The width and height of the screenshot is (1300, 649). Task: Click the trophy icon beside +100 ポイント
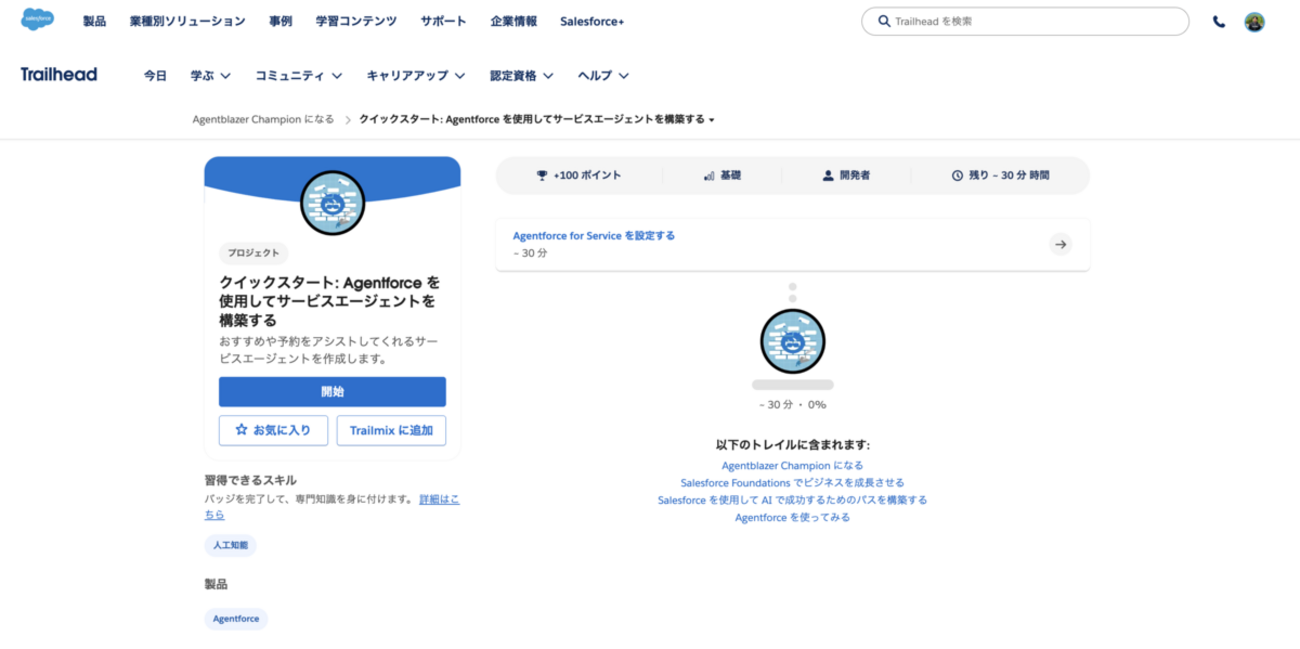pos(541,174)
